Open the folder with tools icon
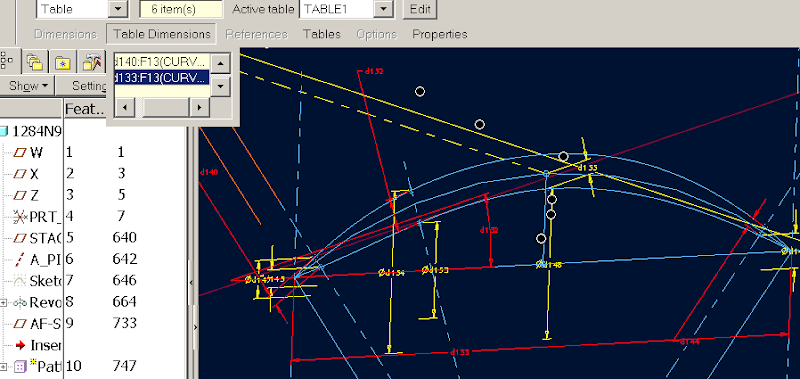Screen dimensions: 800x379 click(92, 62)
